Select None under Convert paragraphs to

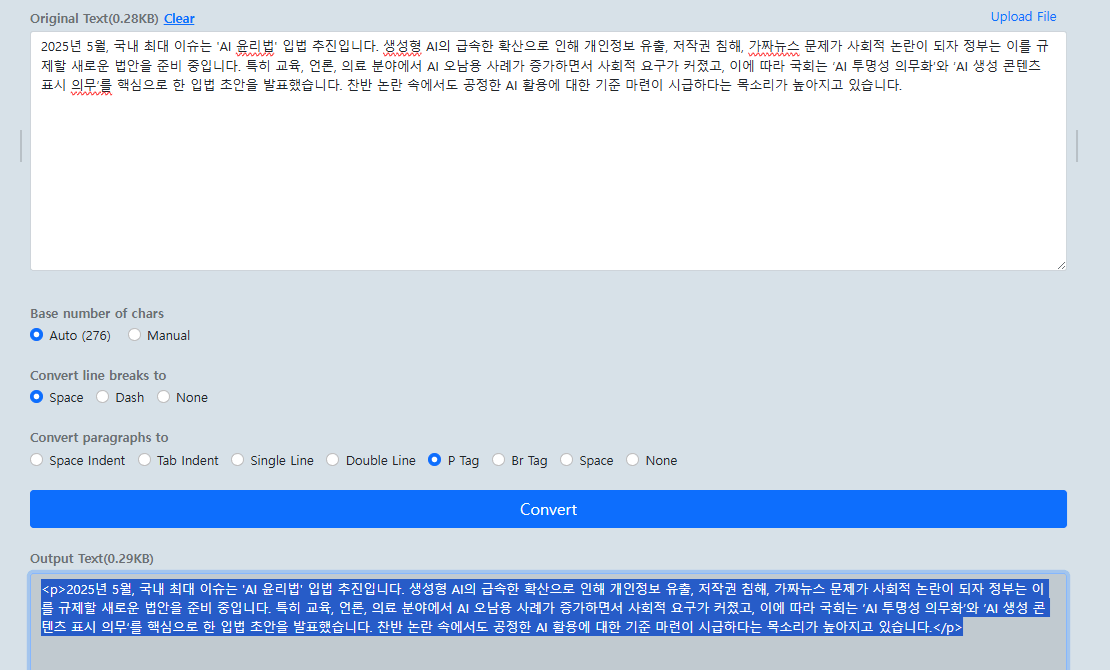click(x=631, y=460)
